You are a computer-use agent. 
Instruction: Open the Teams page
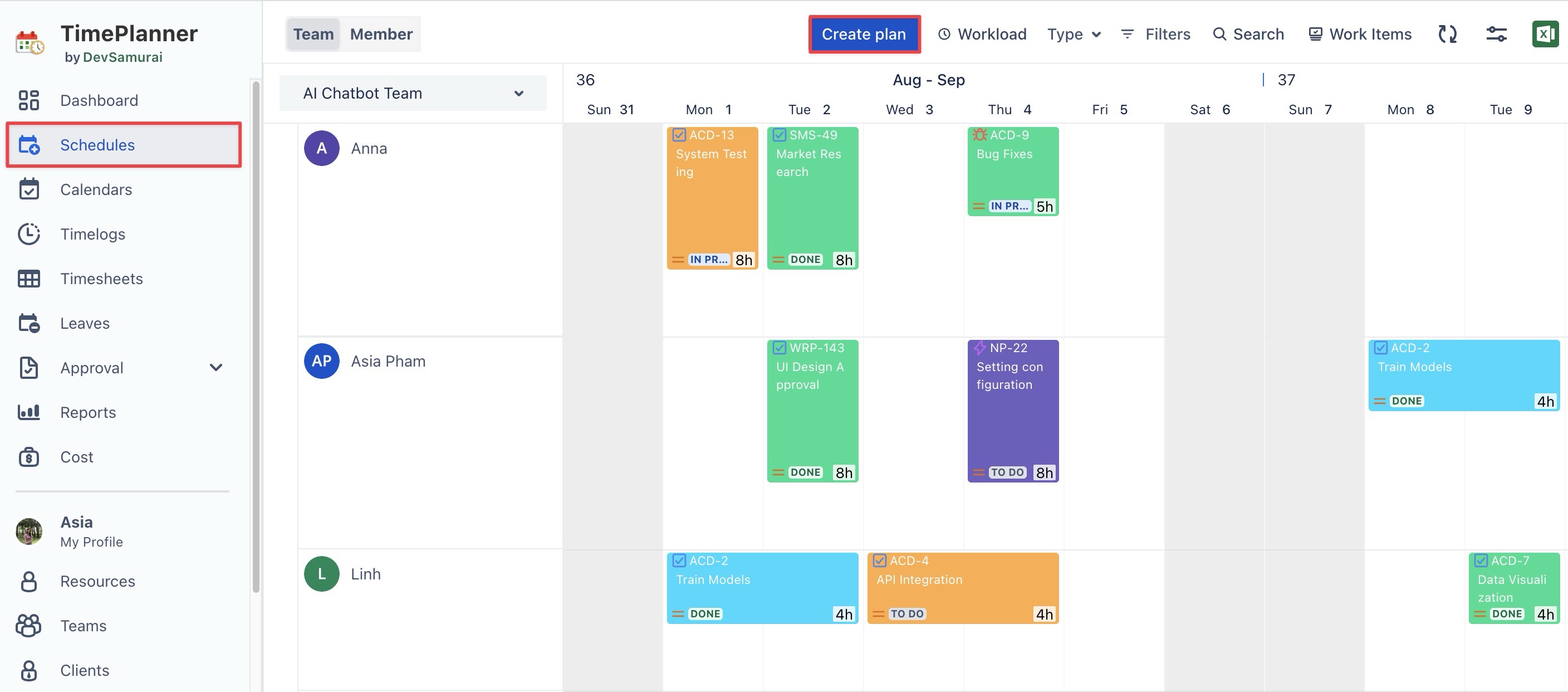click(83, 626)
